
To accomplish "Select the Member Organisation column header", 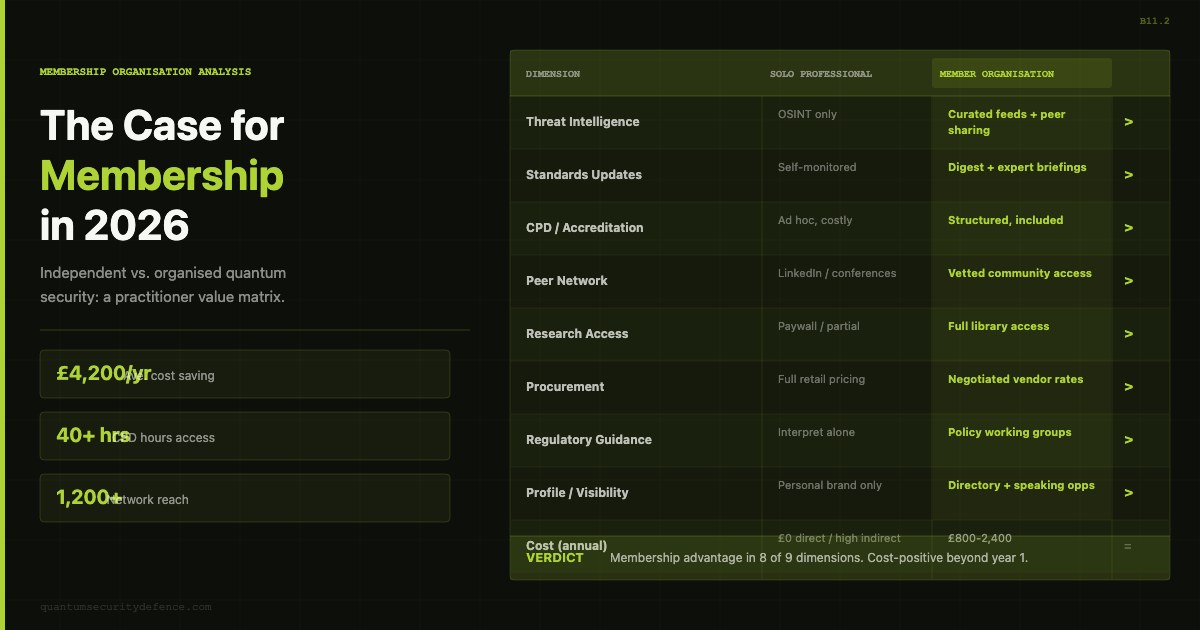I will (x=1022, y=73).
